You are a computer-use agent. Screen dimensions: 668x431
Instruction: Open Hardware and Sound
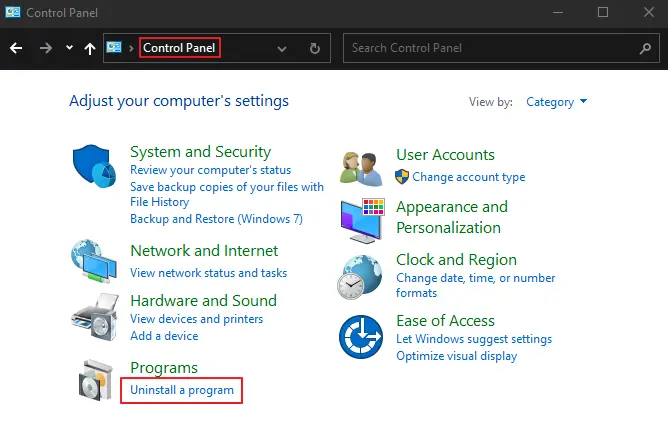click(x=203, y=300)
